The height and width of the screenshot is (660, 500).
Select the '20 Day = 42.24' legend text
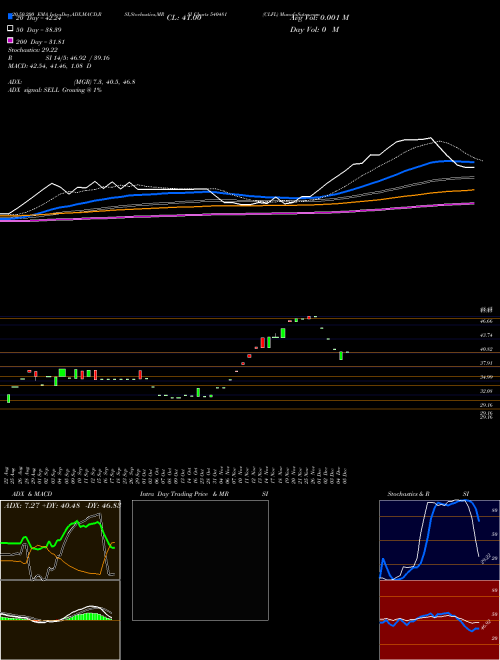pos(39,18)
